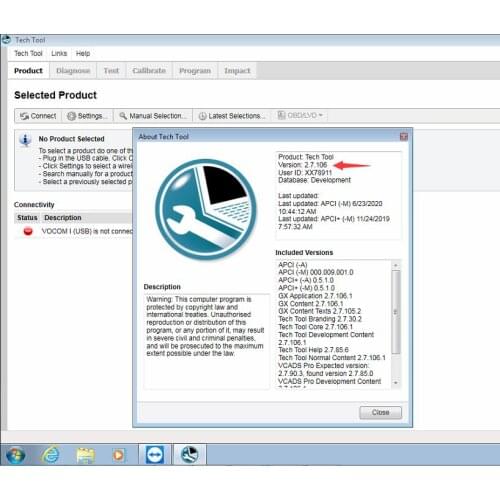Click the Tech Tool taskbar icon
Screen dimensions: 500x500
[x=189, y=455]
